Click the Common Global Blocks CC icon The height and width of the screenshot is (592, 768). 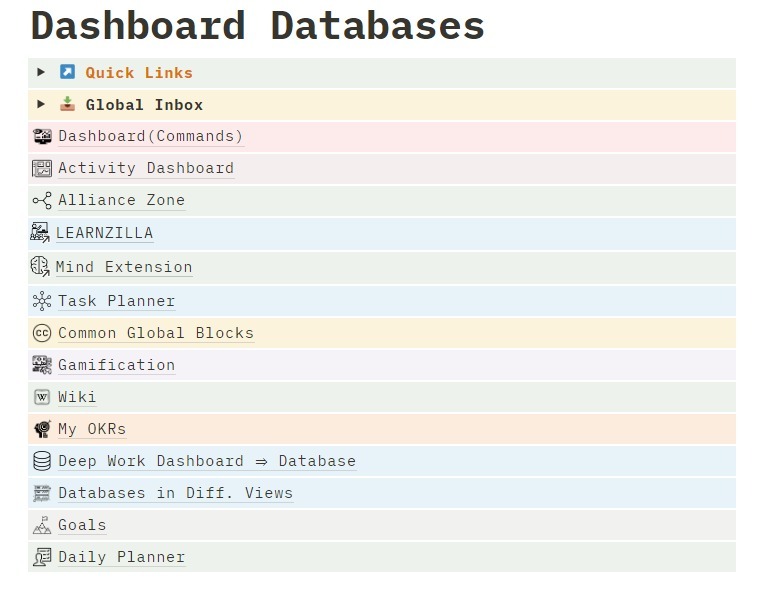tap(42, 333)
